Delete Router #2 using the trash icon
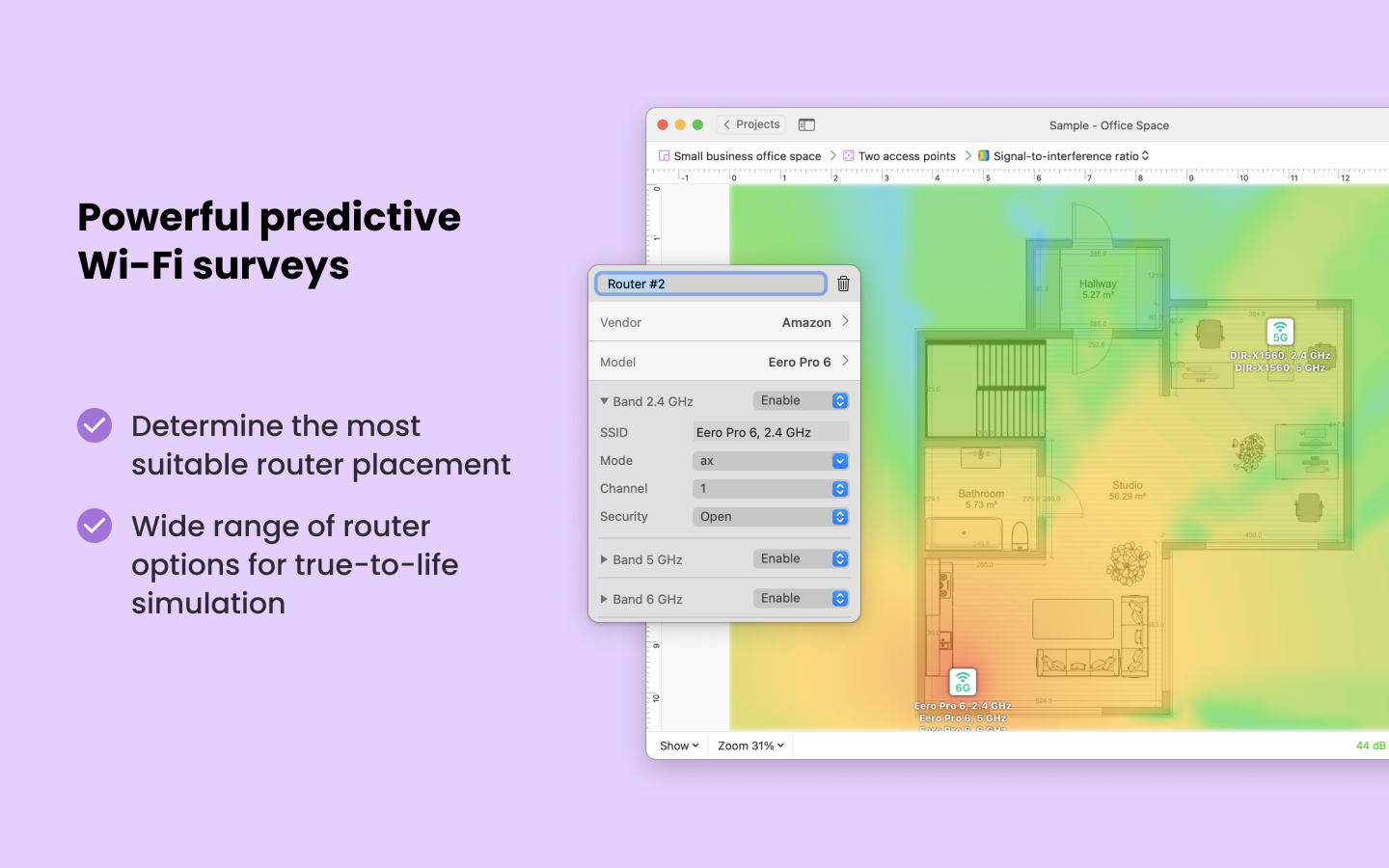 click(842, 283)
